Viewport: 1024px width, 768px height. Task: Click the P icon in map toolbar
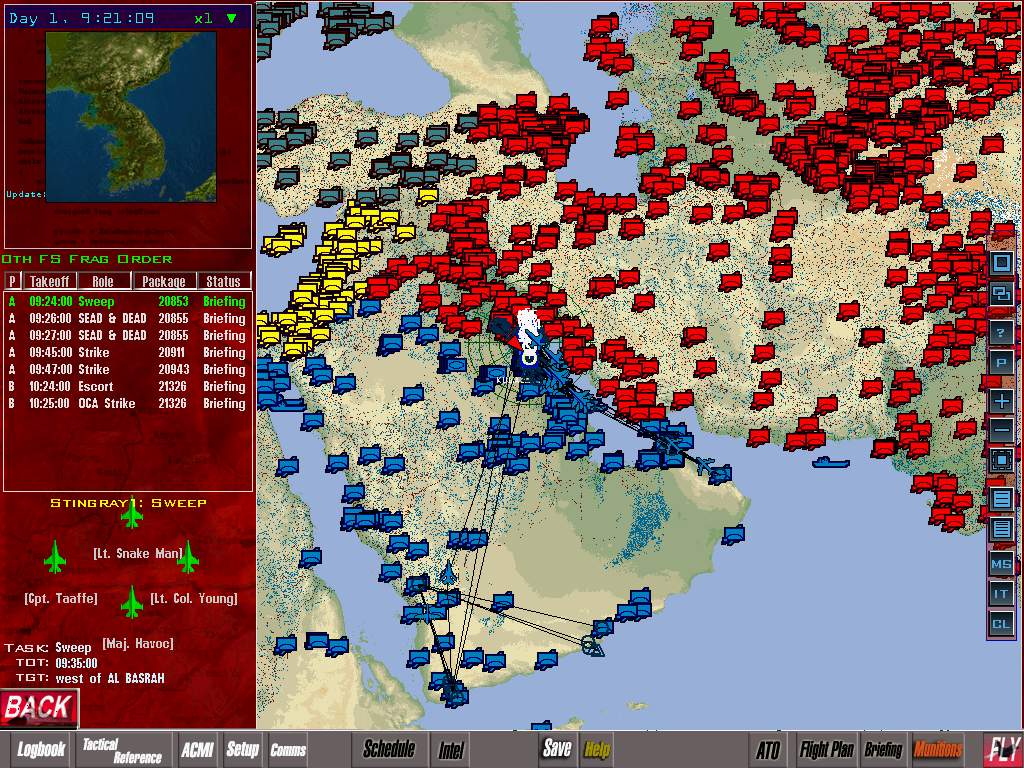tap(1001, 363)
